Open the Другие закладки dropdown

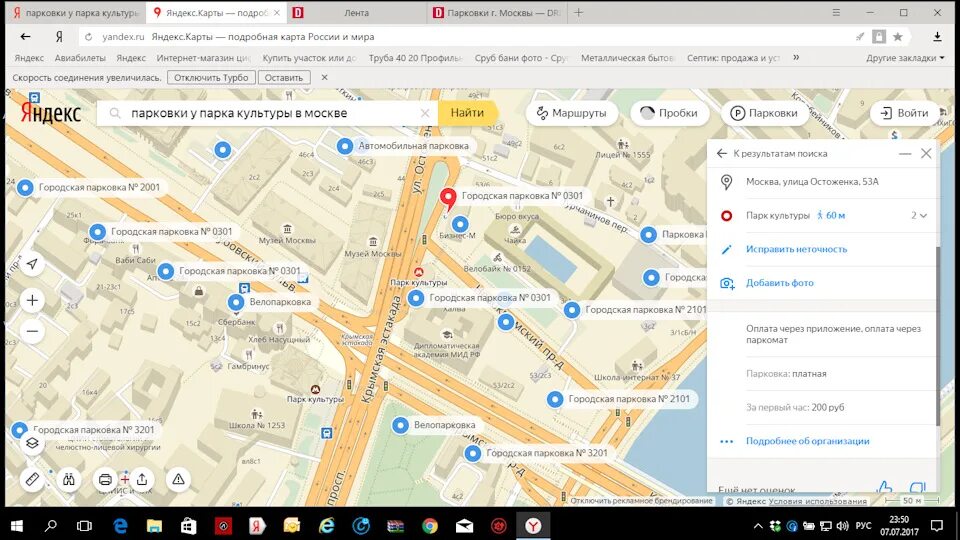pyautogui.click(x=905, y=58)
